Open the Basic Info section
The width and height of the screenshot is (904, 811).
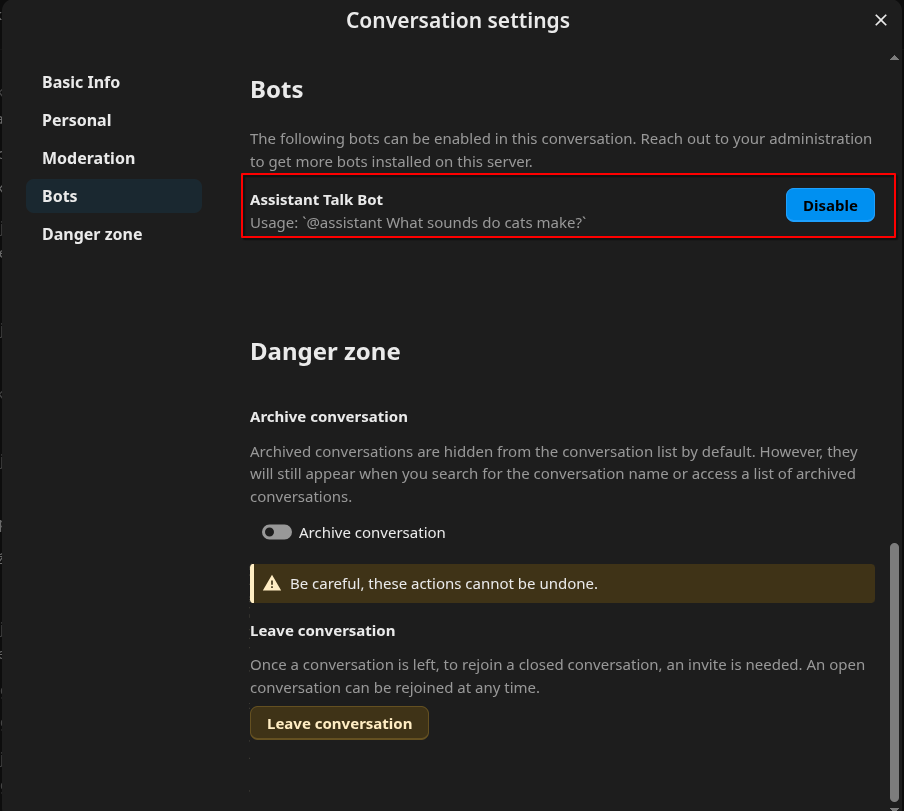[x=81, y=82]
